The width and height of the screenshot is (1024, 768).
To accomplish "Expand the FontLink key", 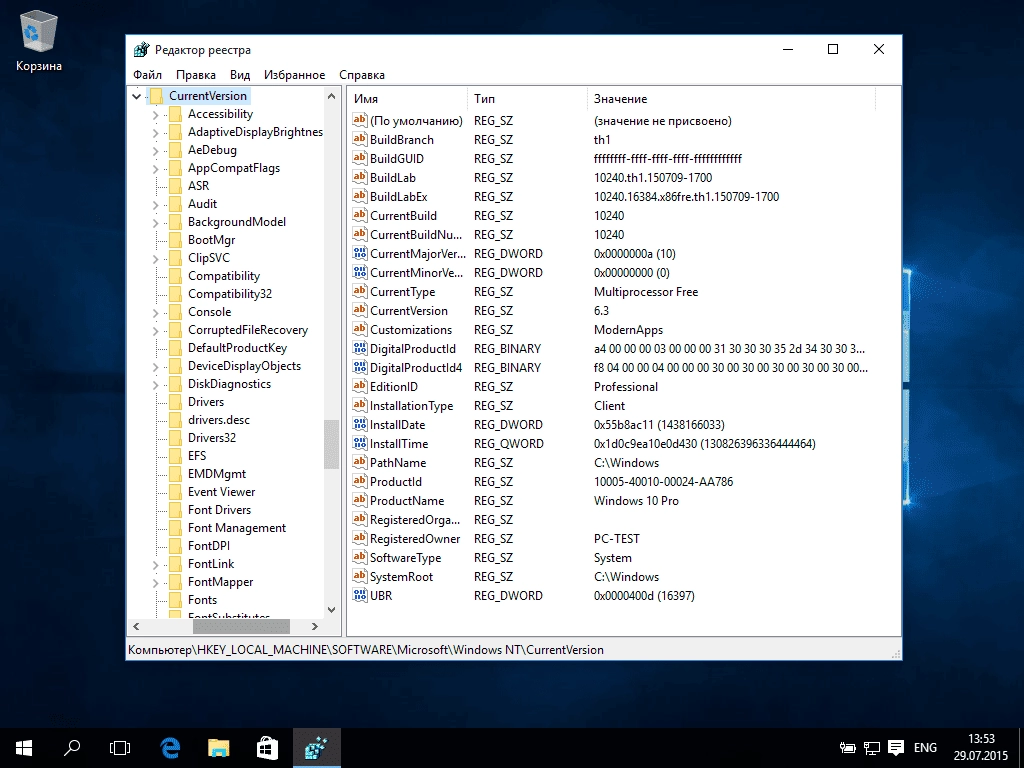I will pyautogui.click(x=155, y=565).
